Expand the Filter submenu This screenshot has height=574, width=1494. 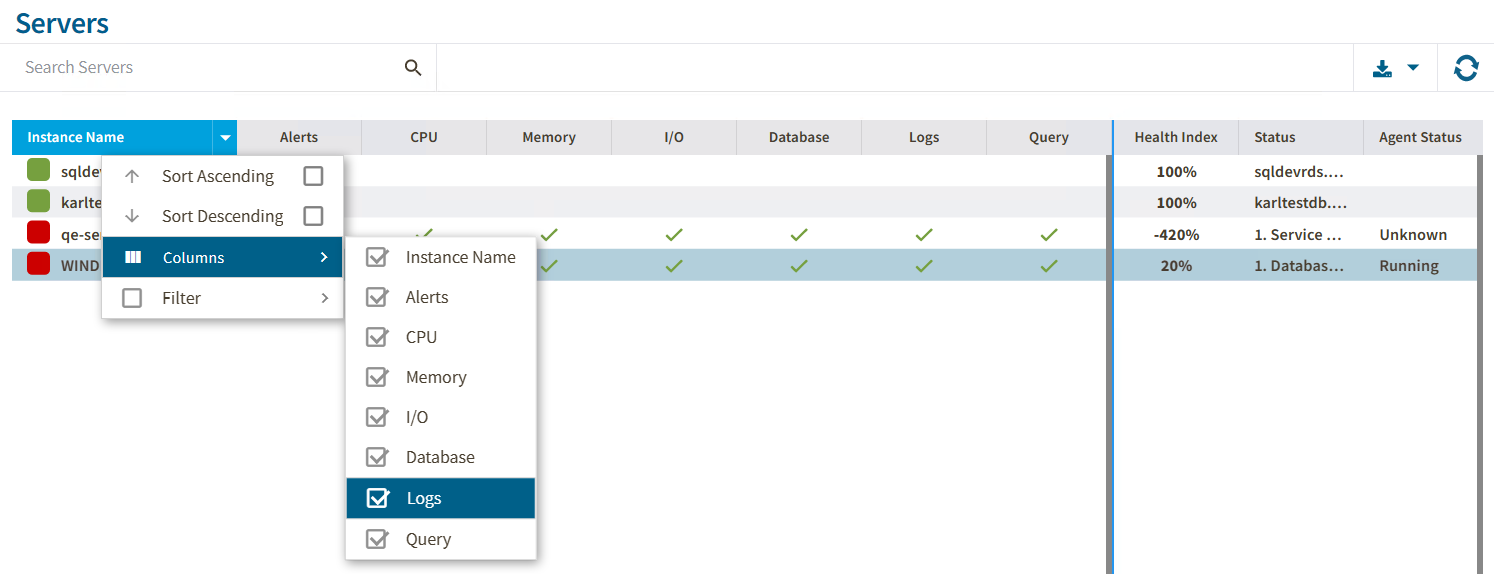[x=324, y=298]
